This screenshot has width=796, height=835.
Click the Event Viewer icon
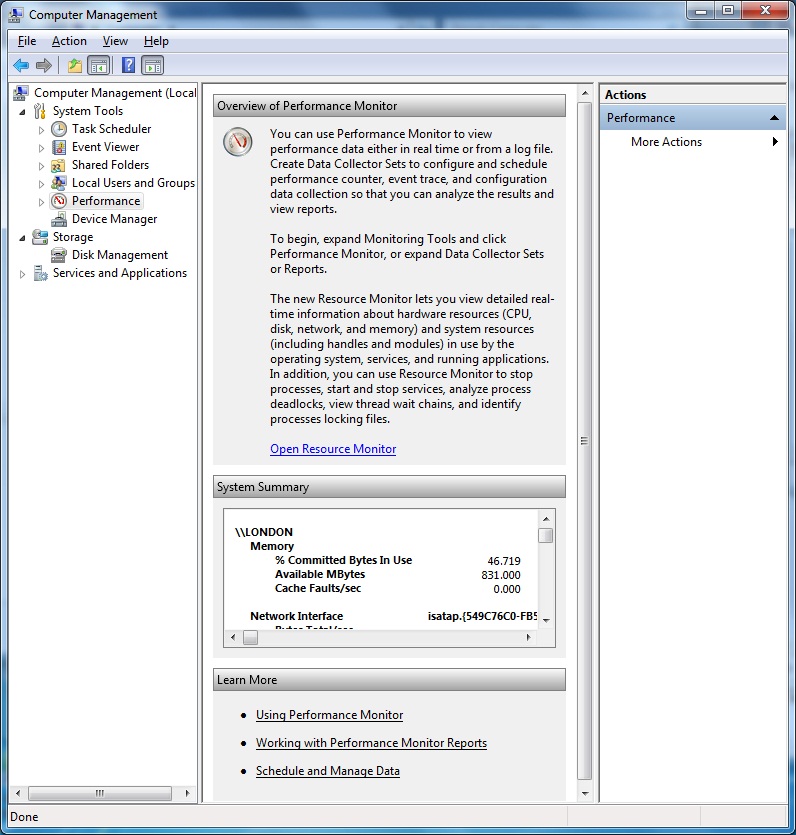point(59,147)
